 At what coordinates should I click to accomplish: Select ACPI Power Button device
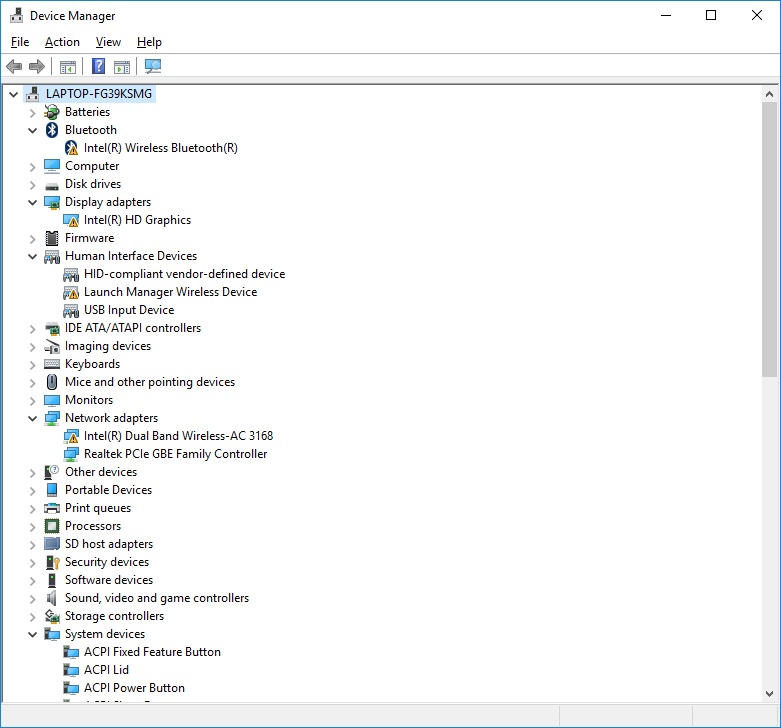(x=134, y=688)
